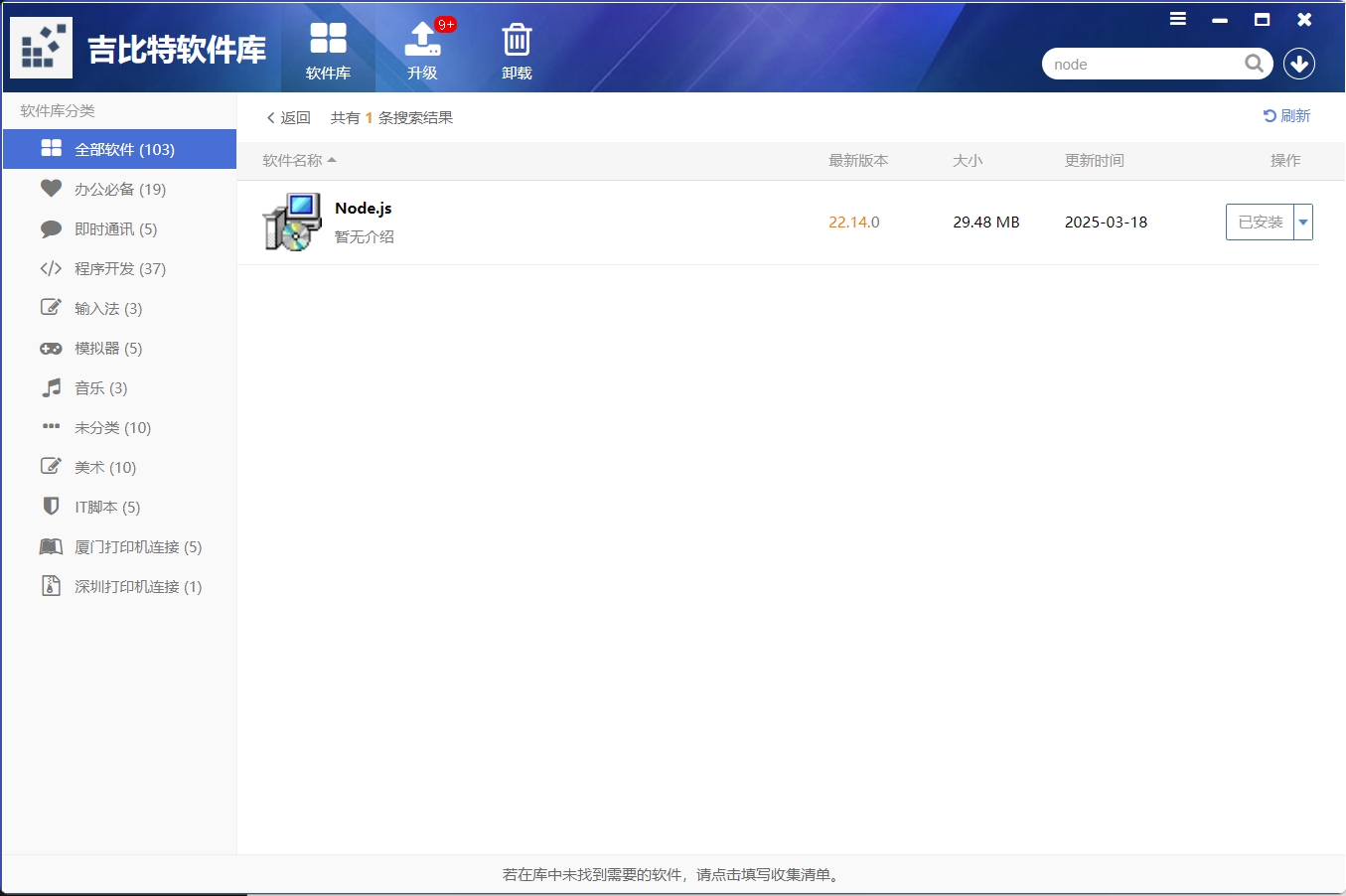Refresh results with the 刷新 link
Screen dimensions: 1346x896
coord(1286,116)
